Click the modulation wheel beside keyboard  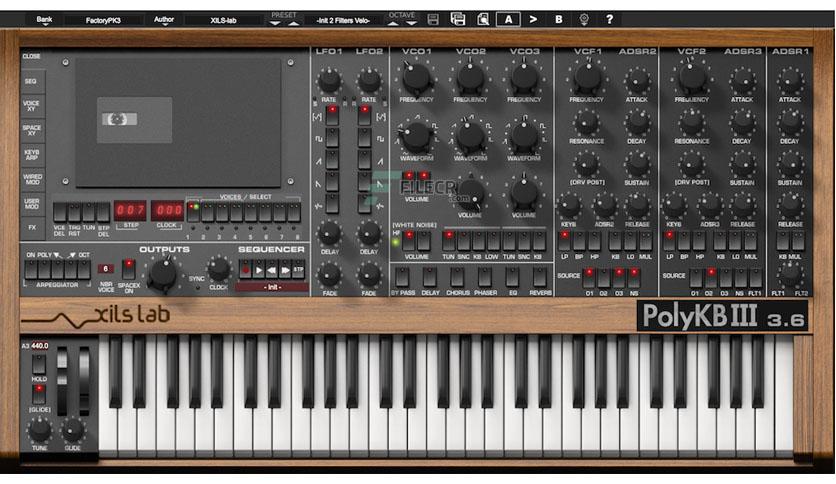(84, 381)
